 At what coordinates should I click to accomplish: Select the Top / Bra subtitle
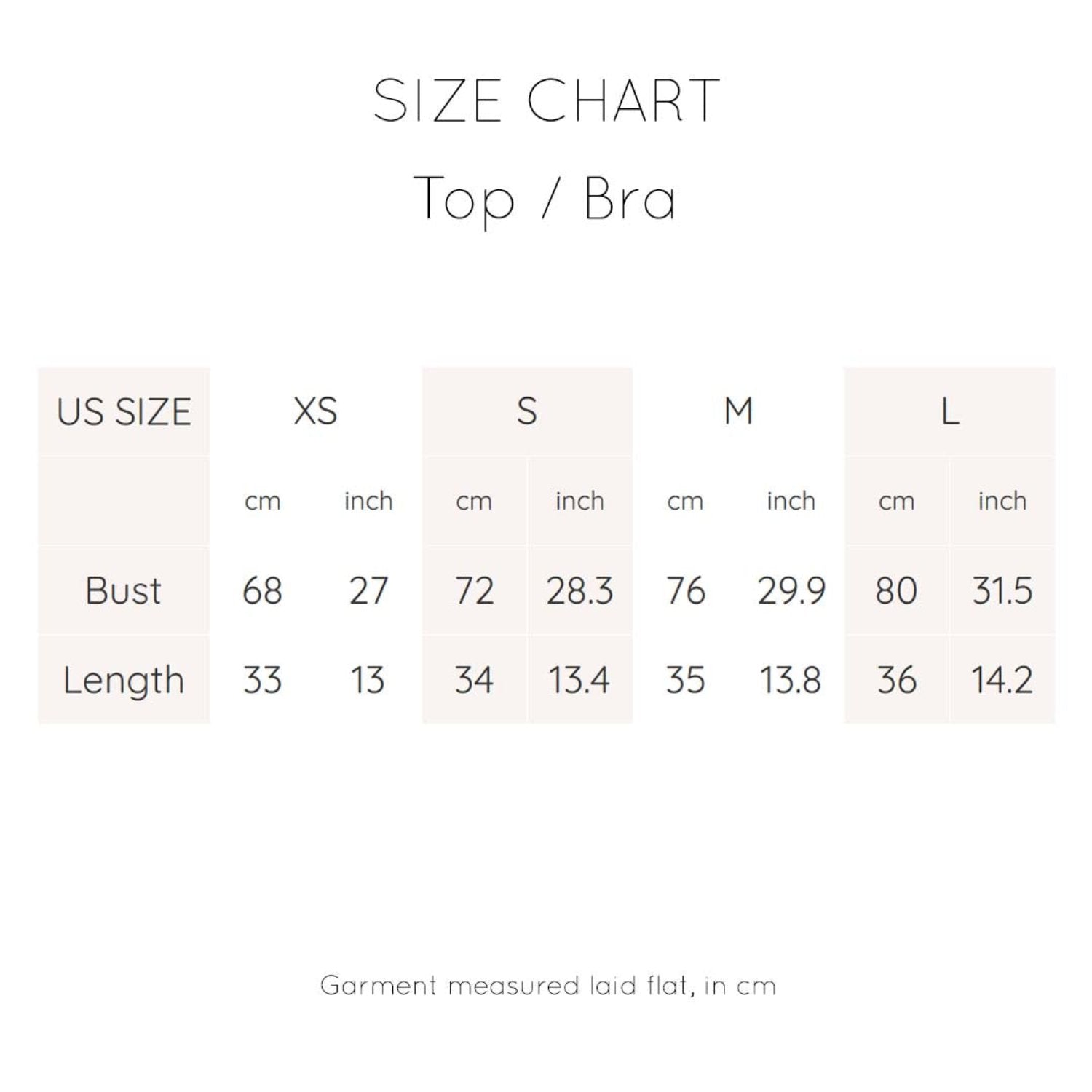(545, 199)
